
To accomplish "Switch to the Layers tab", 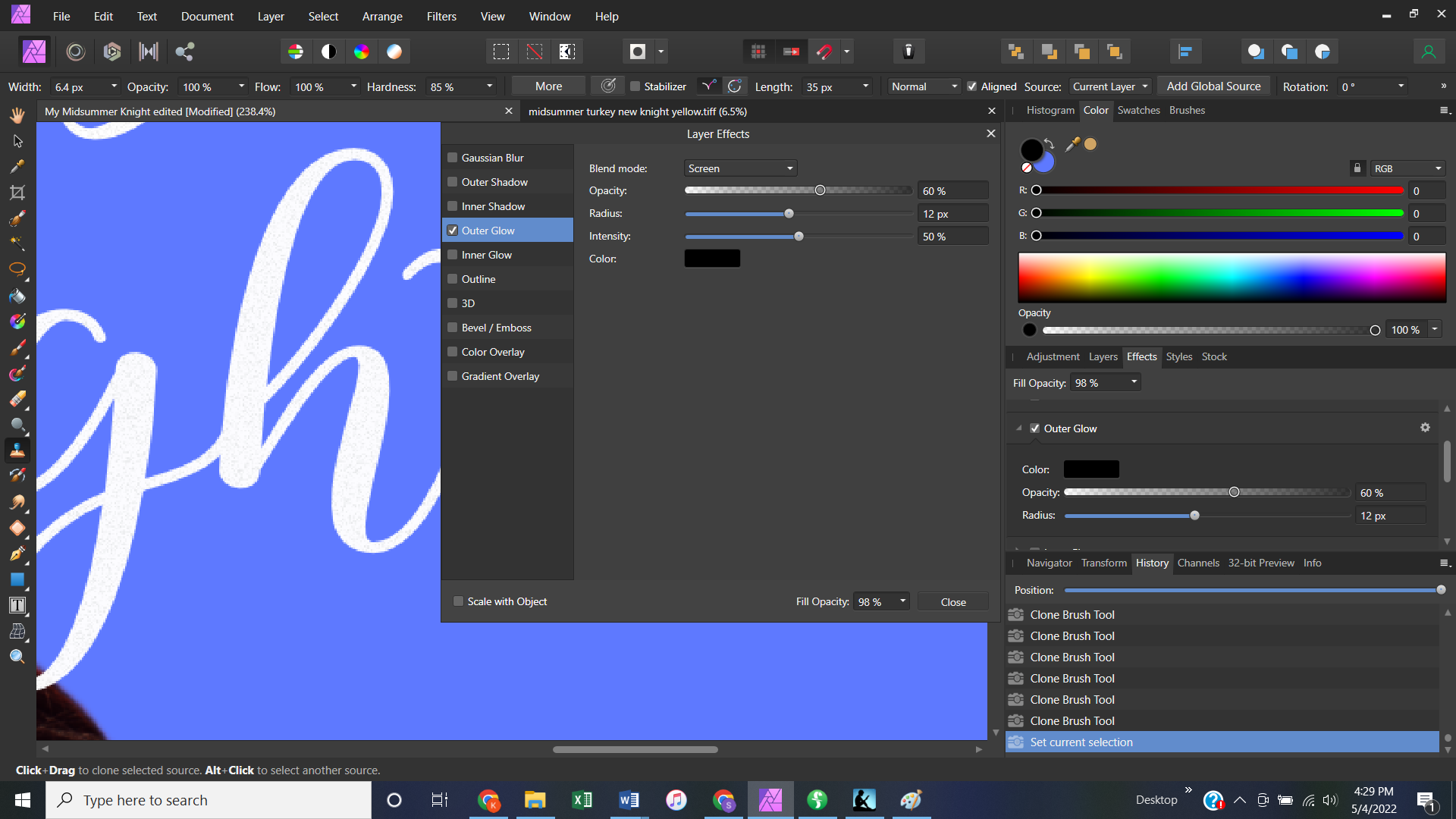I will (1103, 356).
